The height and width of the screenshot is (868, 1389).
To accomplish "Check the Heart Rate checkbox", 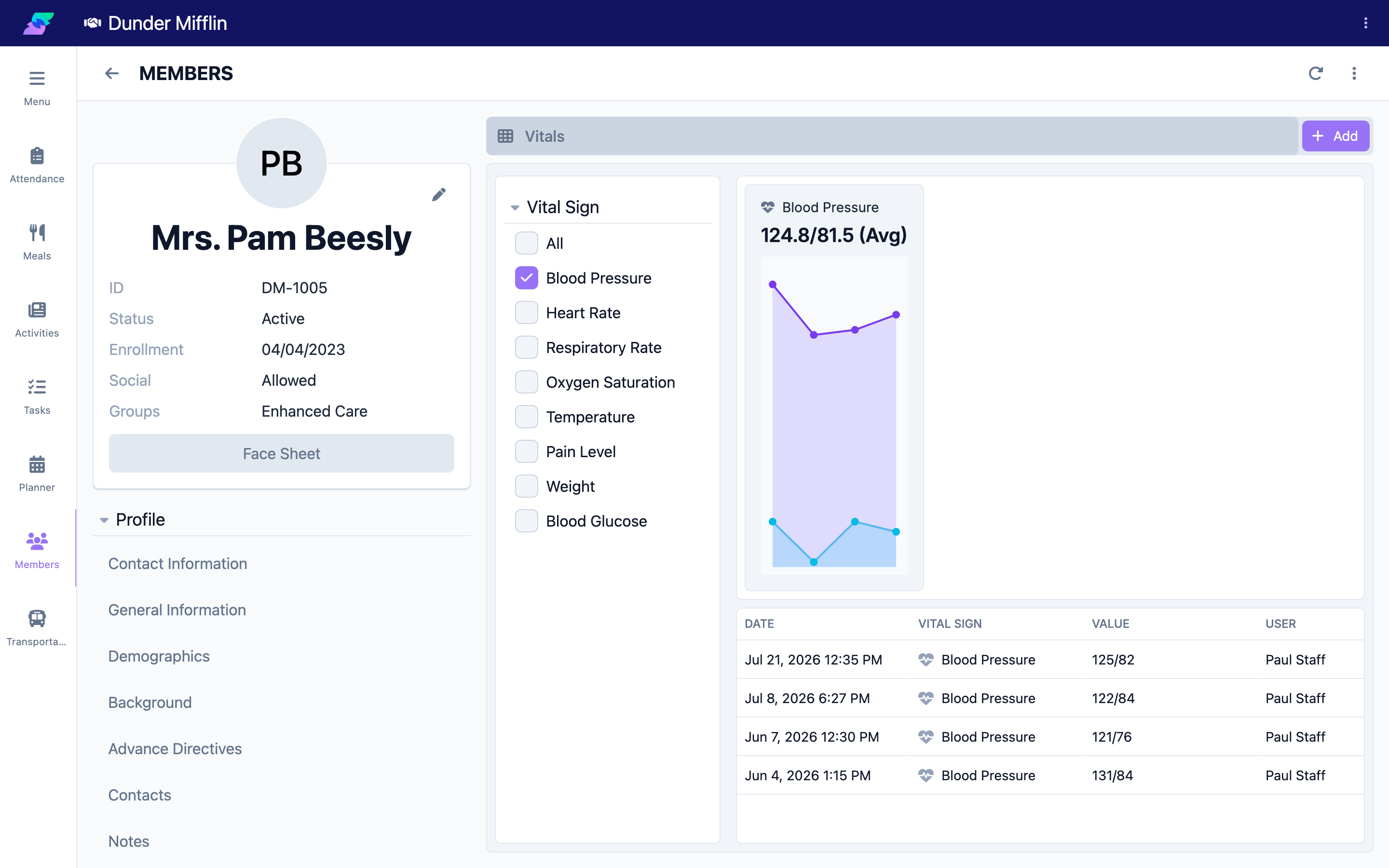I will tap(526, 313).
